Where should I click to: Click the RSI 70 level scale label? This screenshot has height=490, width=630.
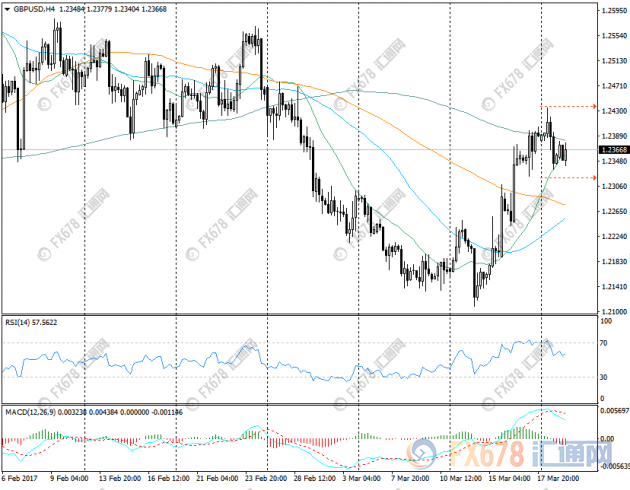[x=602, y=343]
